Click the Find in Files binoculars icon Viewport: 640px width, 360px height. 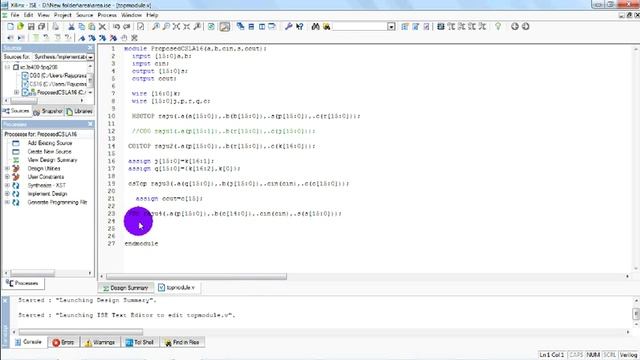tap(327, 27)
